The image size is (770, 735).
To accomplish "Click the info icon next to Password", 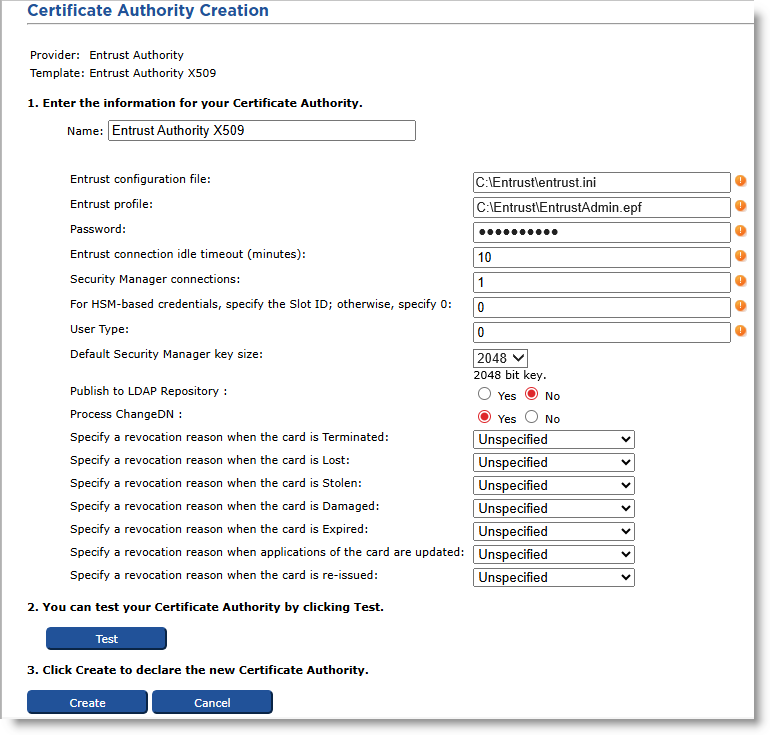I will [741, 231].
